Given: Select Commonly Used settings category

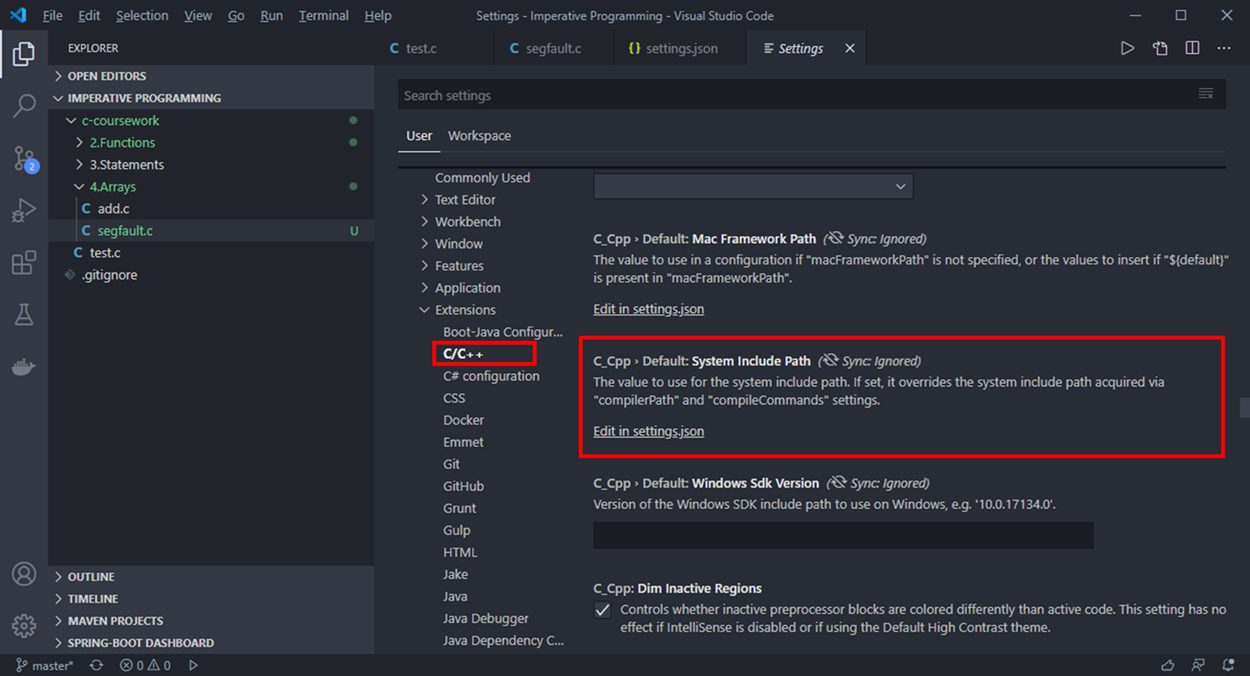Looking at the screenshot, I should tap(482, 178).
